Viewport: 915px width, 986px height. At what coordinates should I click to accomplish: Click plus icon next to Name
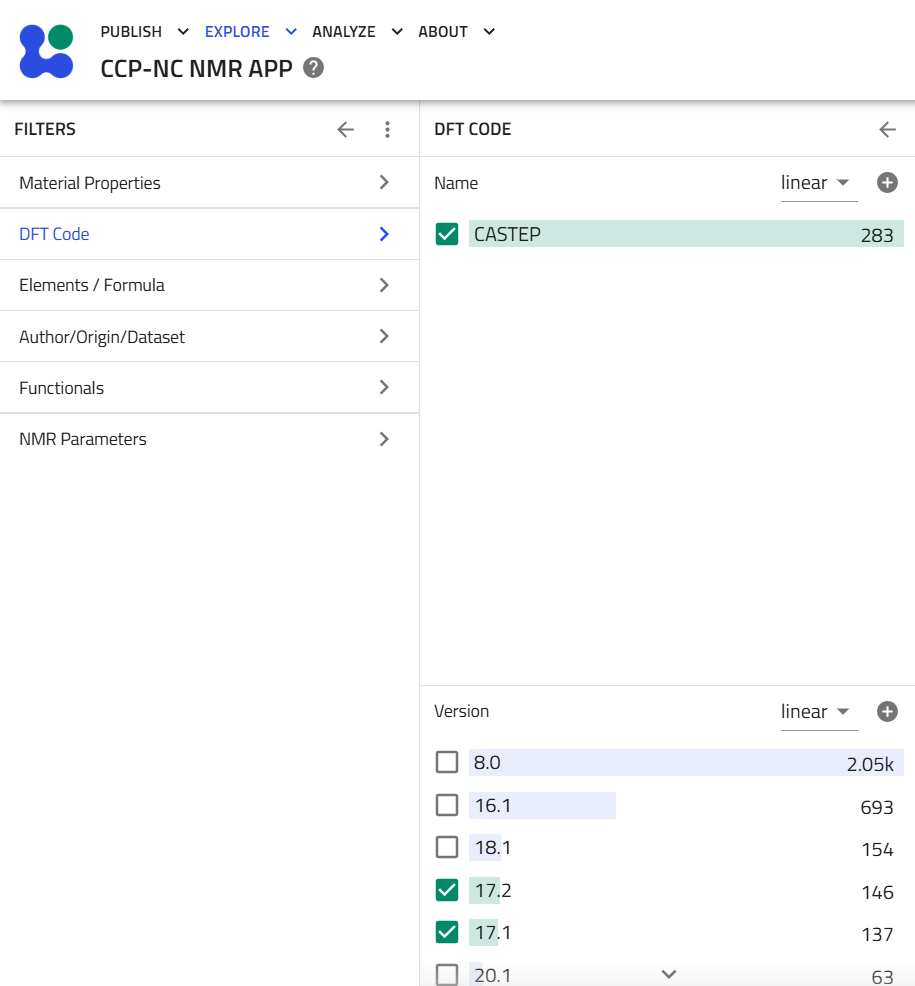point(887,183)
